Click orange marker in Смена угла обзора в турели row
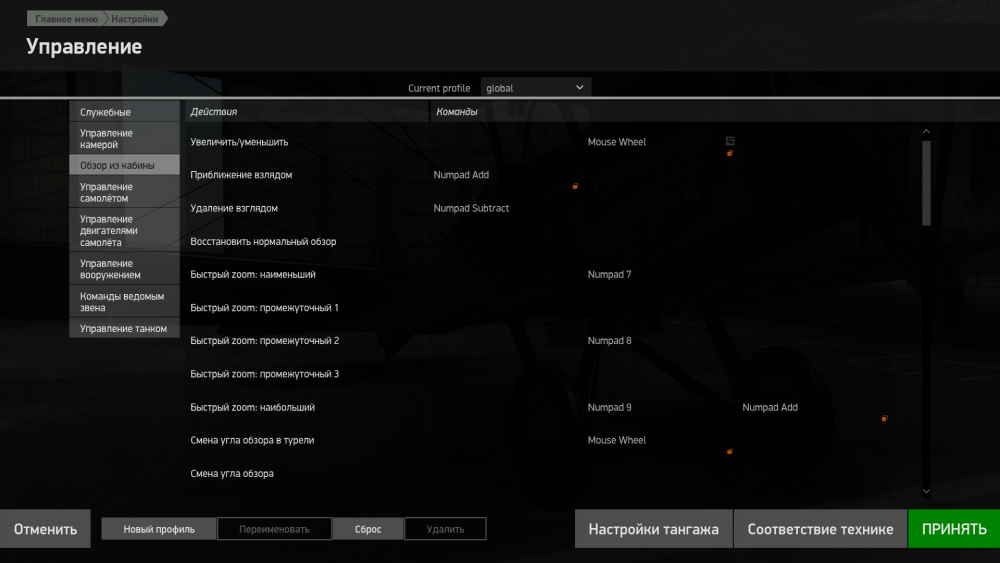Viewport: 1000px width, 563px height. 730,451
